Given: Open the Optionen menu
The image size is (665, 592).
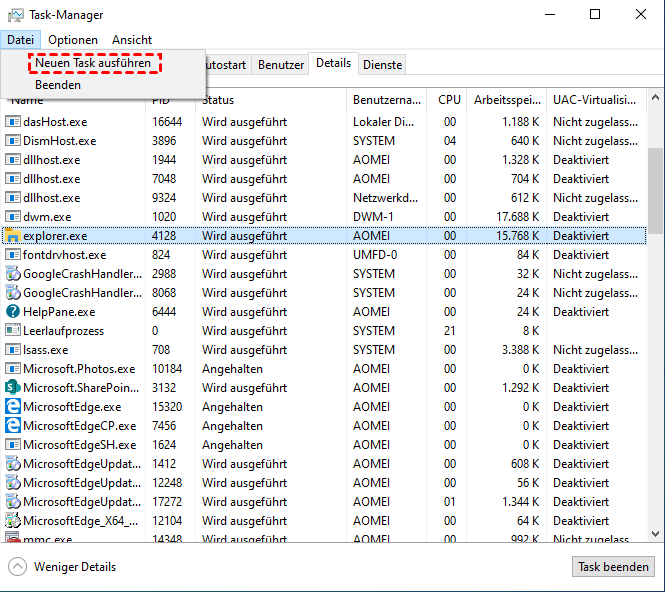Looking at the screenshot, I should [73, 40].
